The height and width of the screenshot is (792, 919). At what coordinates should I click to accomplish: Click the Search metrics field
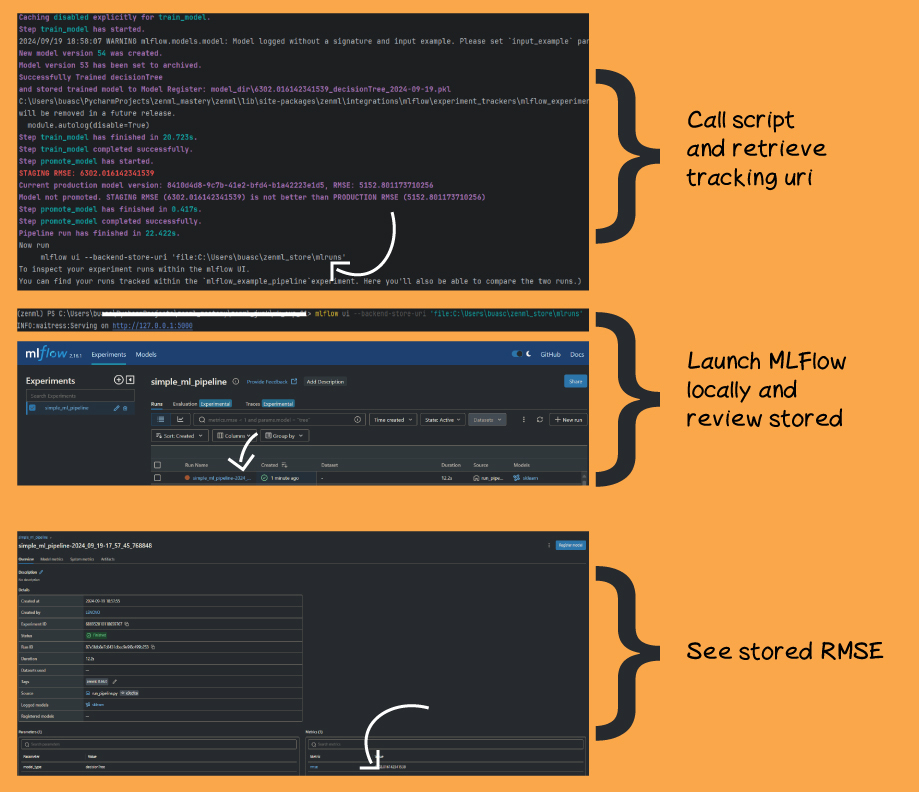click(446, 744)
